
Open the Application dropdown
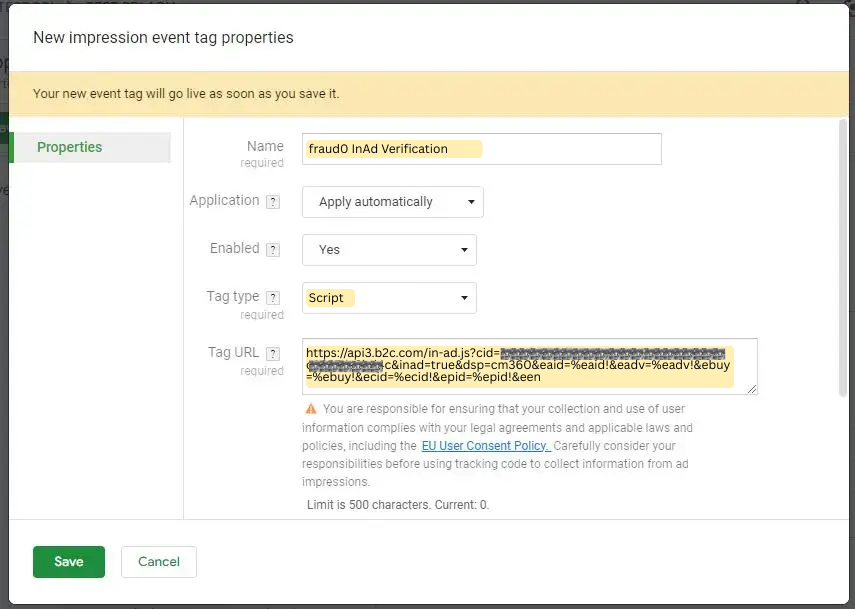392,201
